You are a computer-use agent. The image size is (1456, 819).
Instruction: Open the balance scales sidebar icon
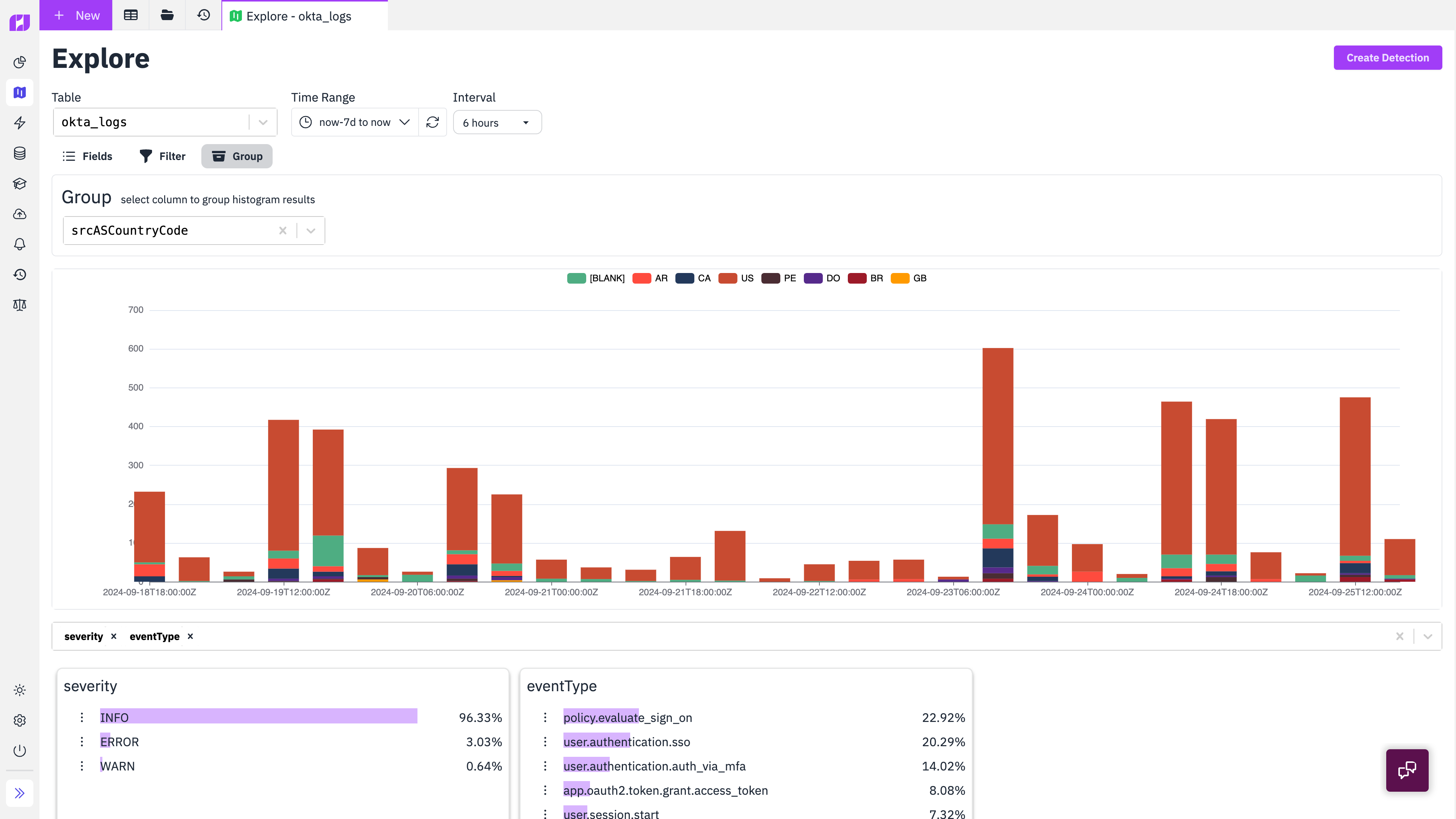point(20,305)
